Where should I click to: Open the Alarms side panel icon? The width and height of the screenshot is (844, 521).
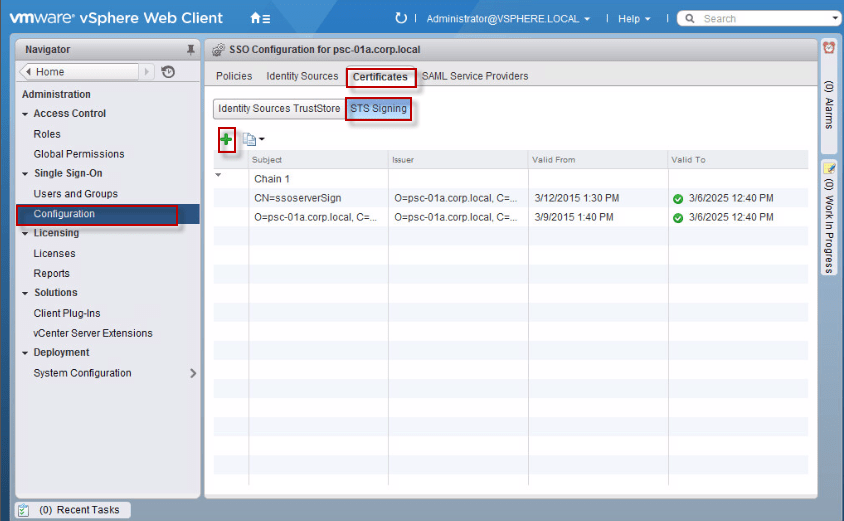click(829, 48)
